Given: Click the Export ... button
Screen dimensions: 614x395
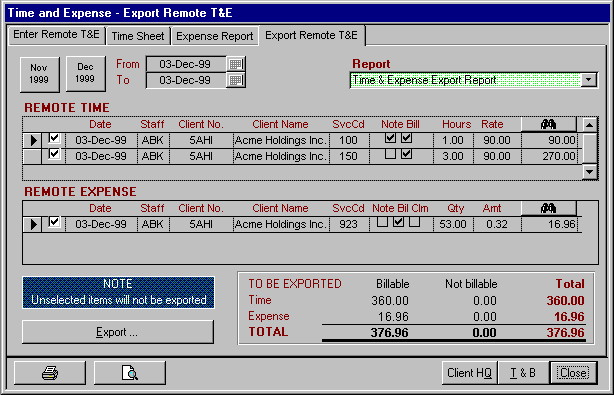Looking at the screenshot, I should coord(117,332).
